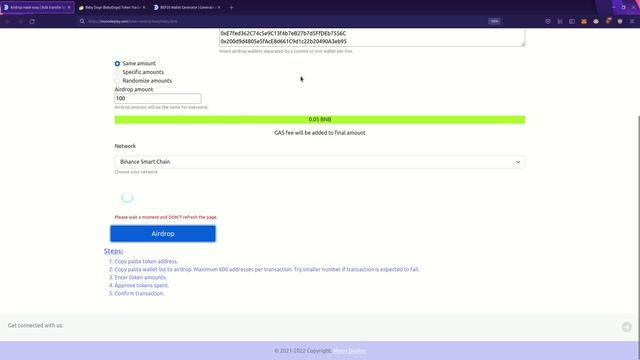Save page to Pocket icon
This screenshot has width=640, height=360.
click(x=548, y=21)
